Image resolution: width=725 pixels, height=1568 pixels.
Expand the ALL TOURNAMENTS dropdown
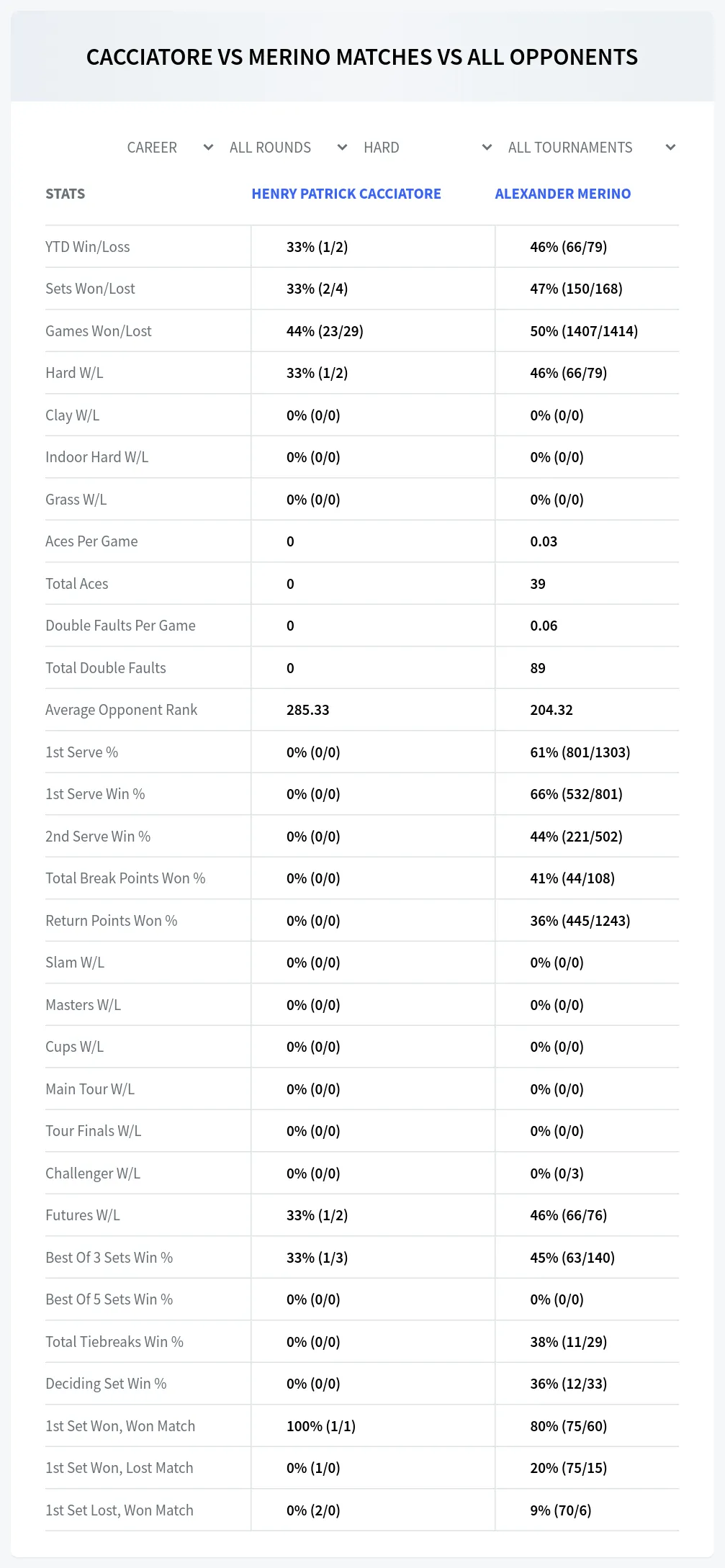coord(591,148)
